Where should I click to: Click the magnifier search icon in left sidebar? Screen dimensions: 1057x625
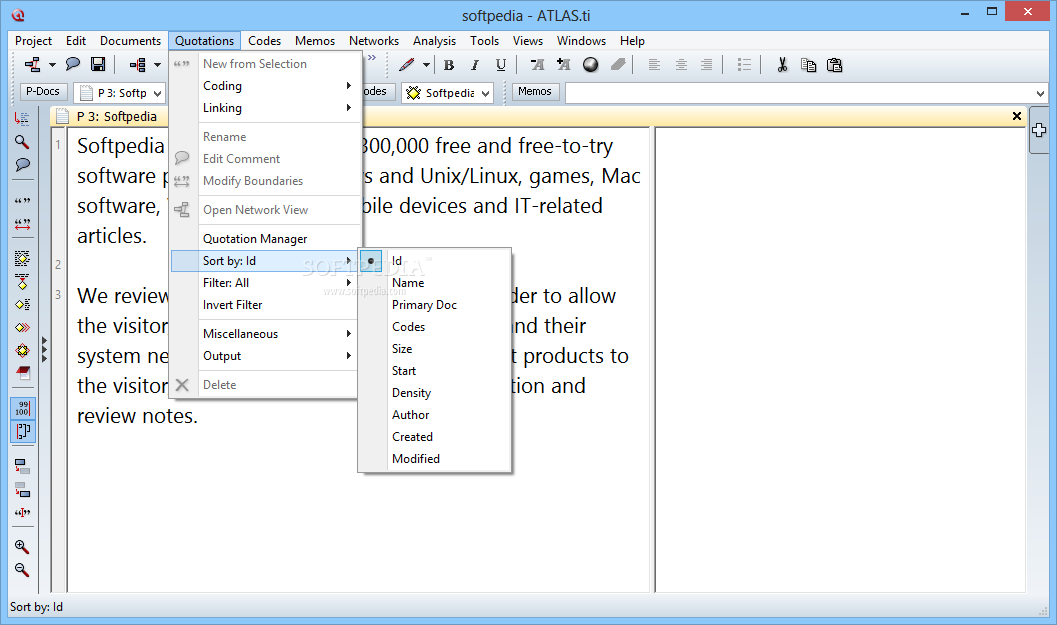(22, 142)
